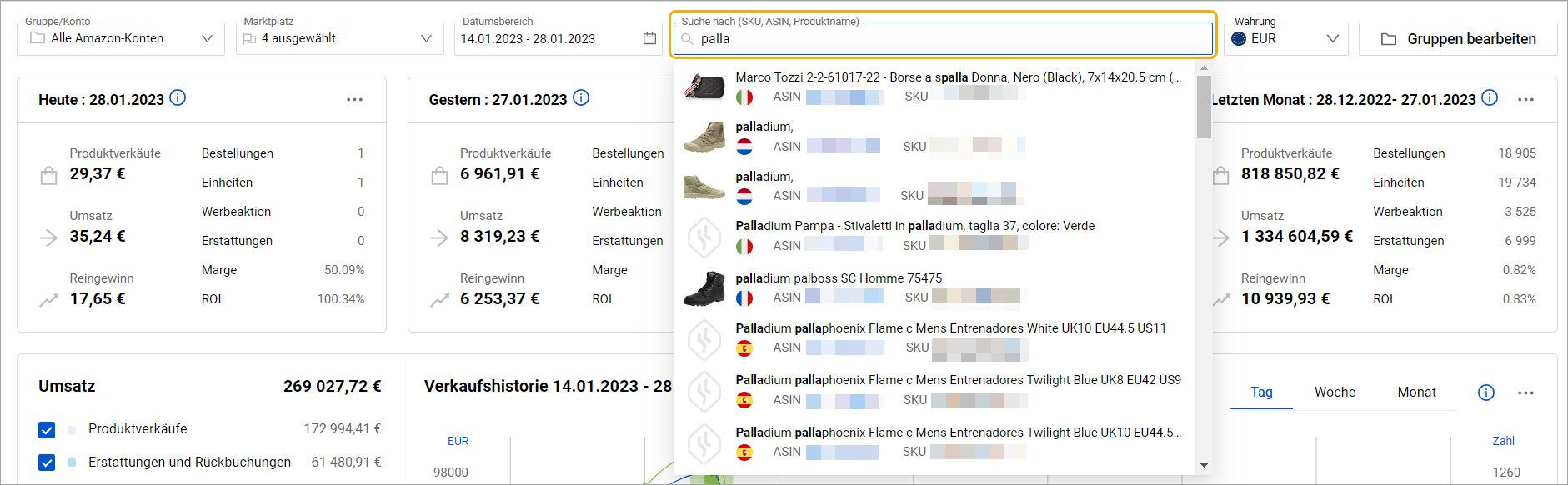Click the info icon next to the Monat tab
The width and height of the screenshot is (1568, 485).
coord(1486,392)
